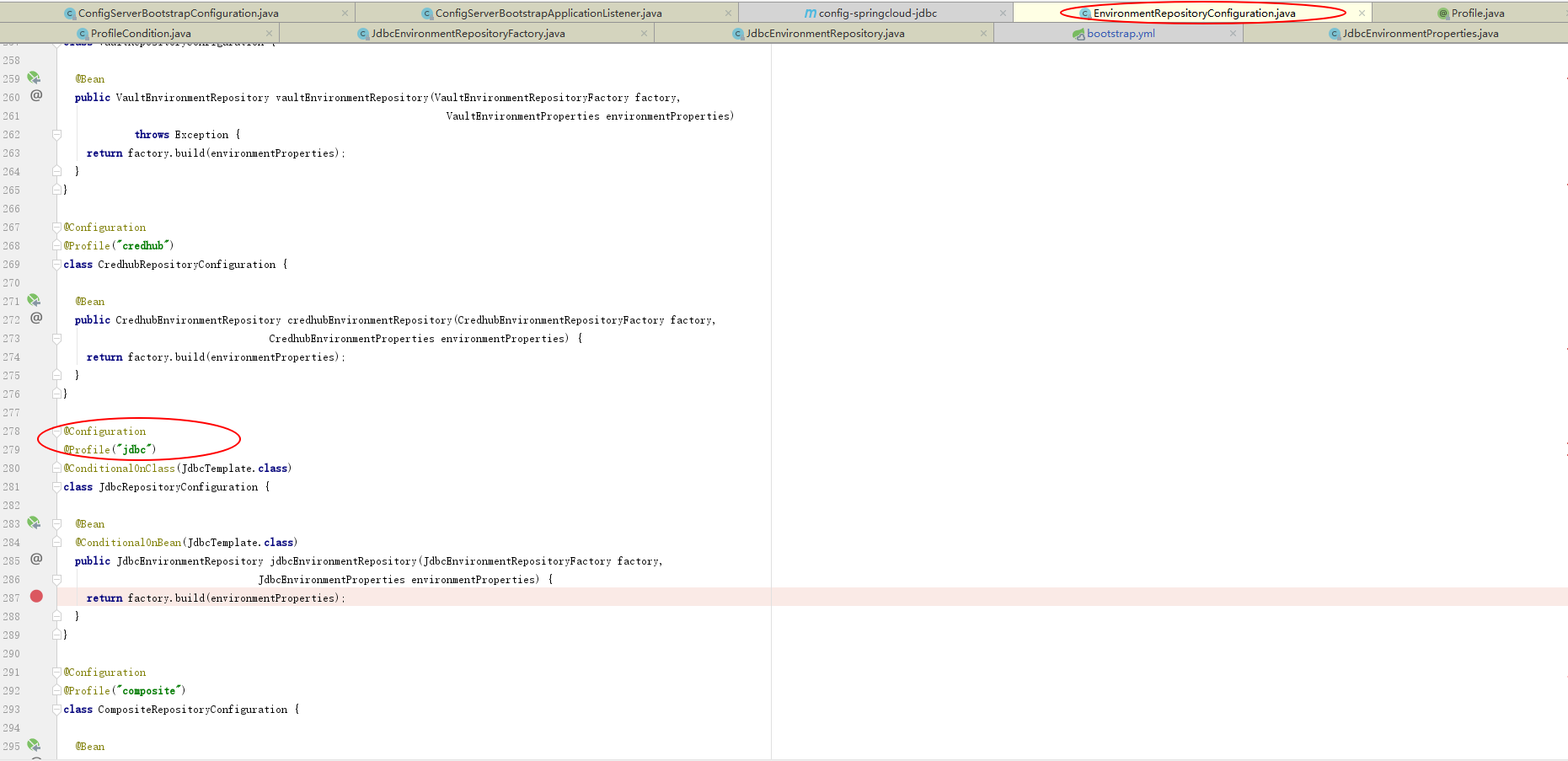Click the Bean gutter icon beside credhubEnvironmentRepository

pos(34,299)
